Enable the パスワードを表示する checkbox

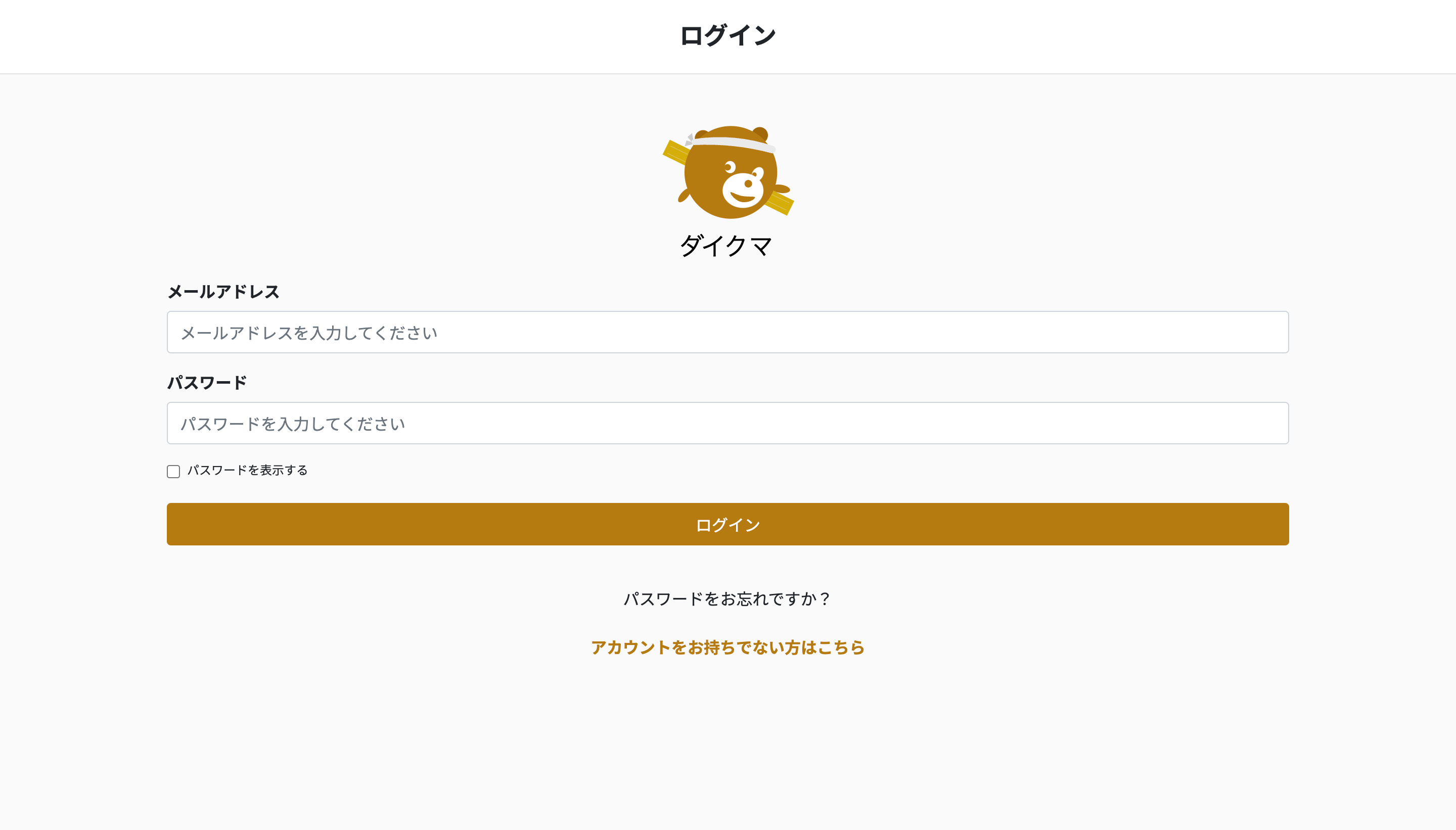click(x=173, y=472)
